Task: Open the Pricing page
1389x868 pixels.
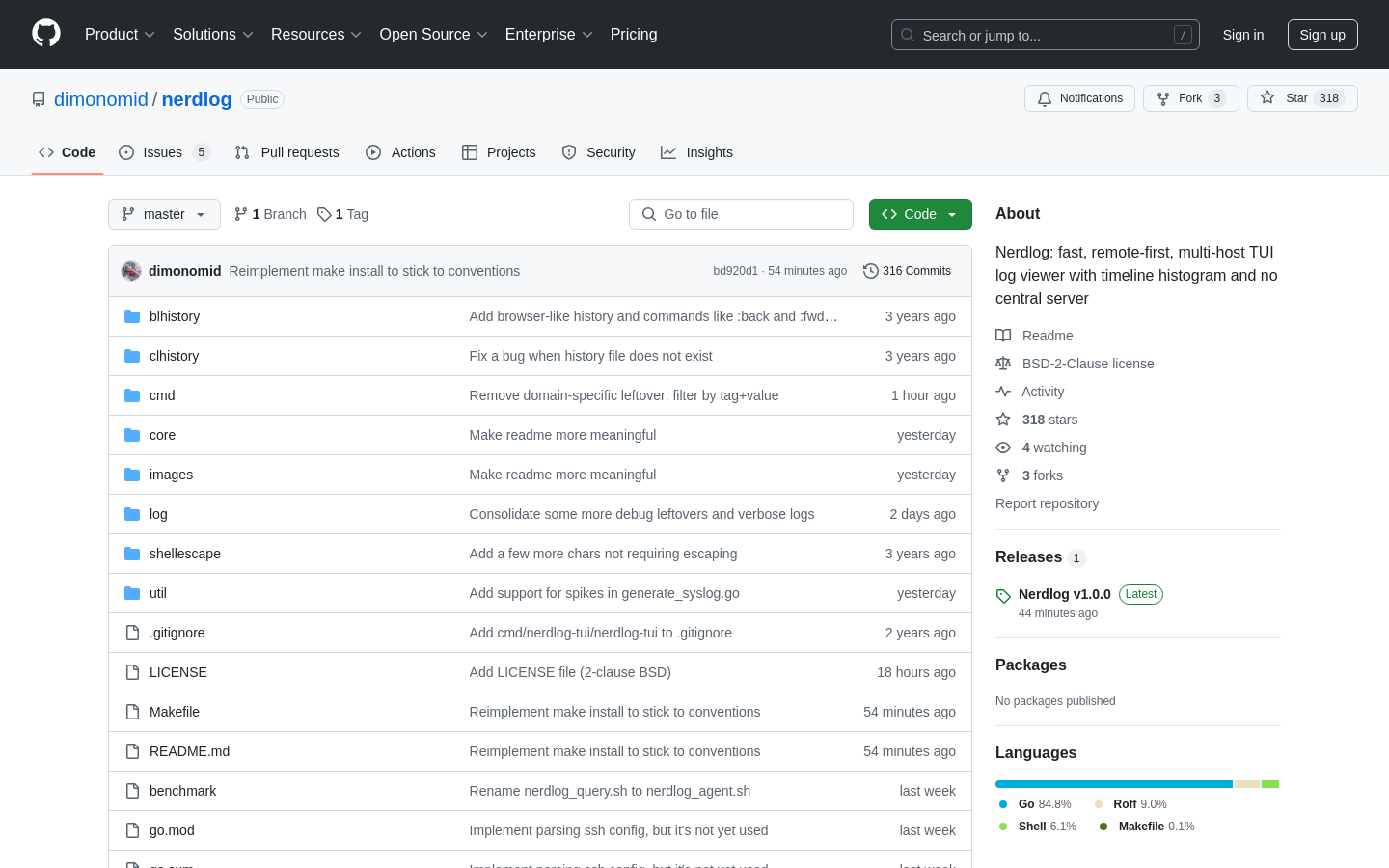Action: [634, 35]
